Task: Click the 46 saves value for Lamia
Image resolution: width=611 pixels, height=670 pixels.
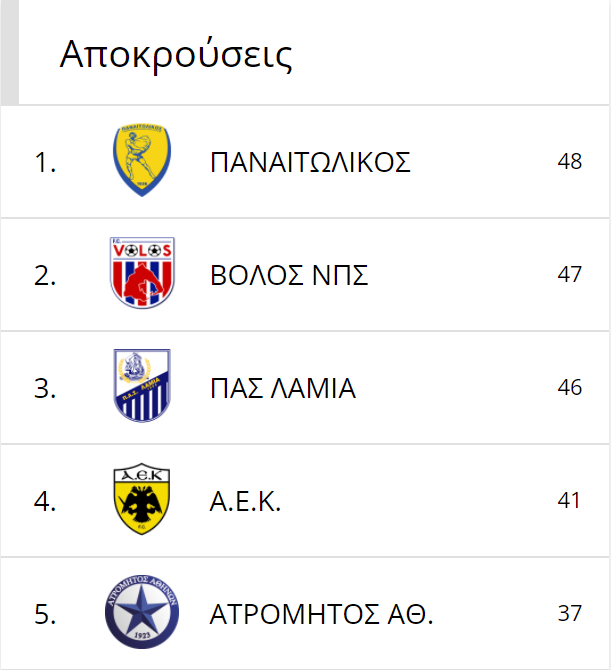Action: click(x=570, y=387)
